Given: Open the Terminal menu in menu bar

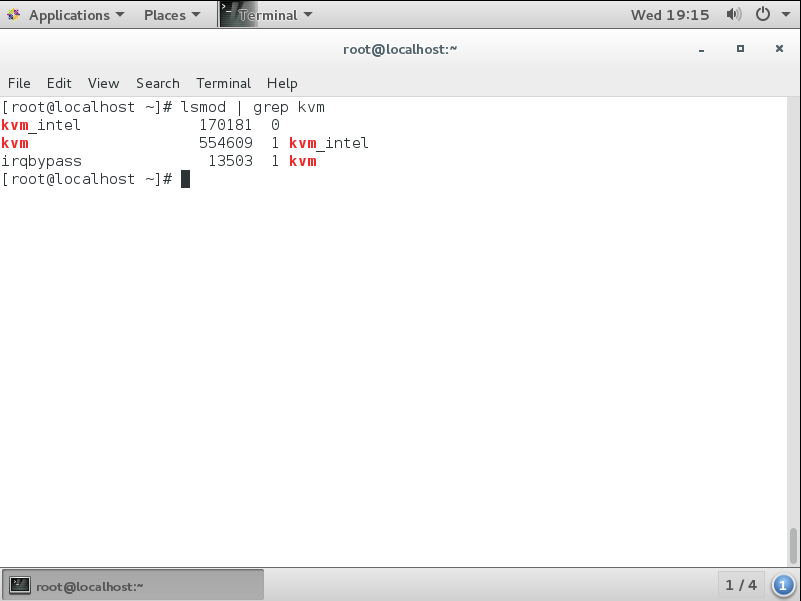Looking at the screenshot, I should (x=223, y=83).
